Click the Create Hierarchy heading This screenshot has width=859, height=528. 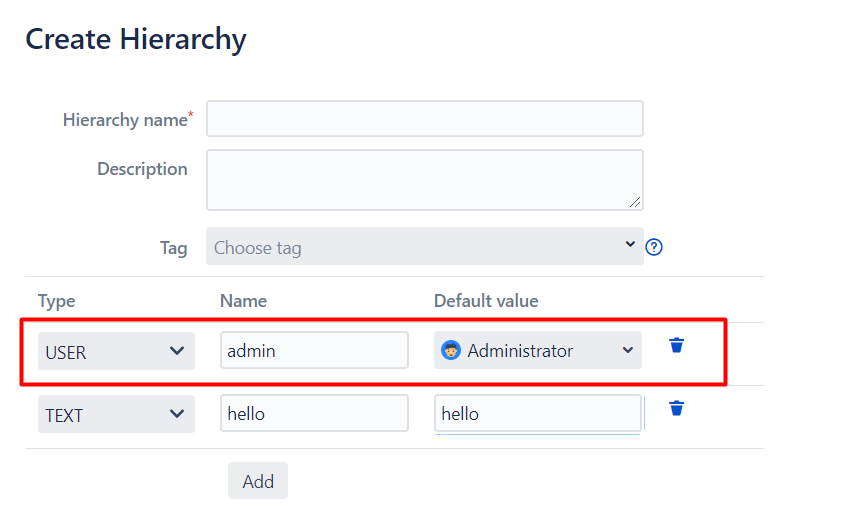(x=136, y=40)
